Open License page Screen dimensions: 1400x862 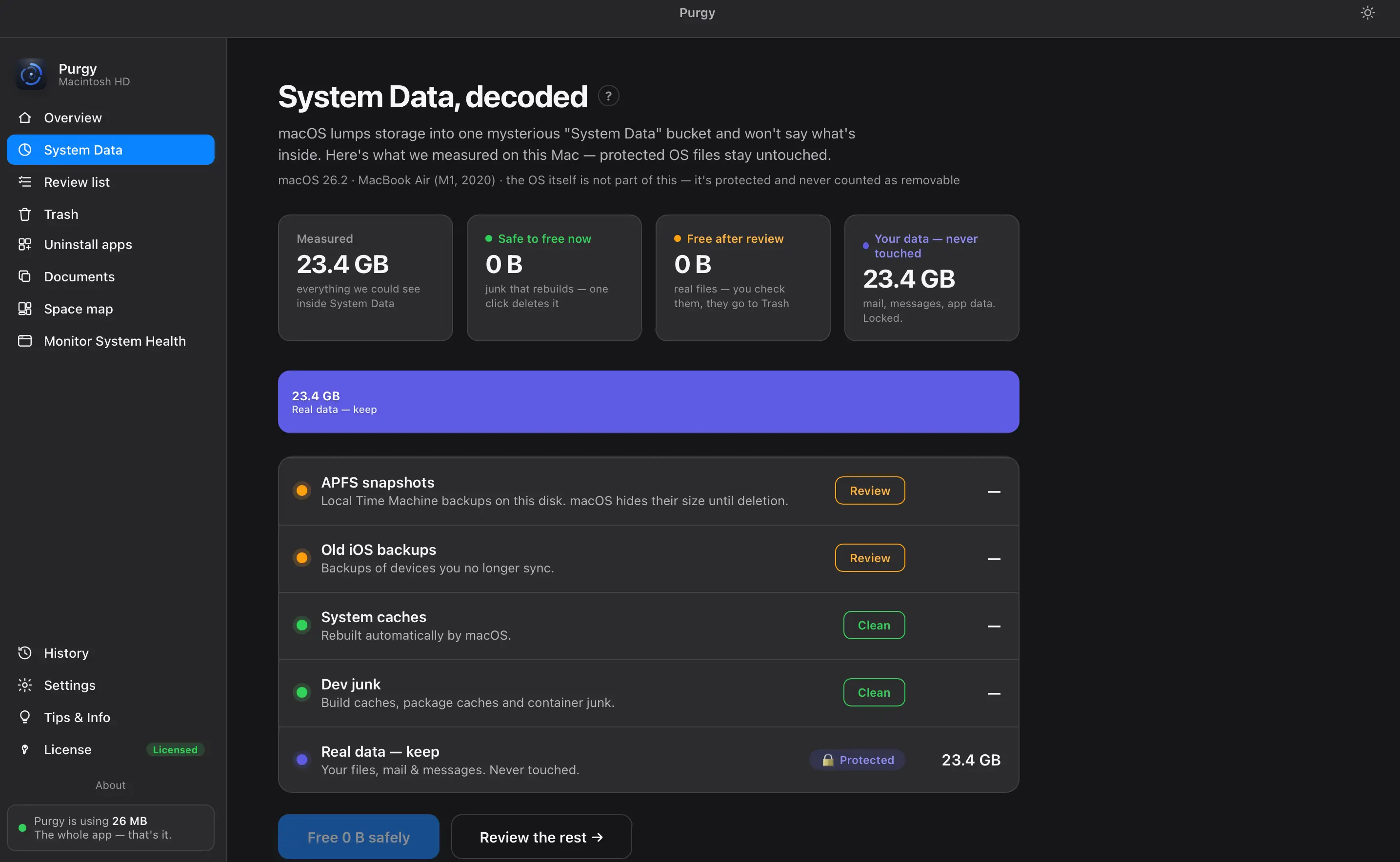[x=111, y=750]
